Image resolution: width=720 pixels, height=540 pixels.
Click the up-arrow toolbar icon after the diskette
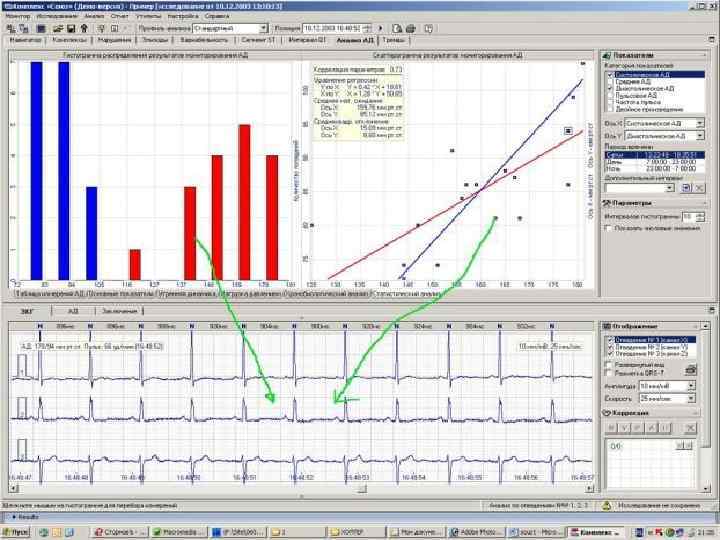[x=84, y=28]
